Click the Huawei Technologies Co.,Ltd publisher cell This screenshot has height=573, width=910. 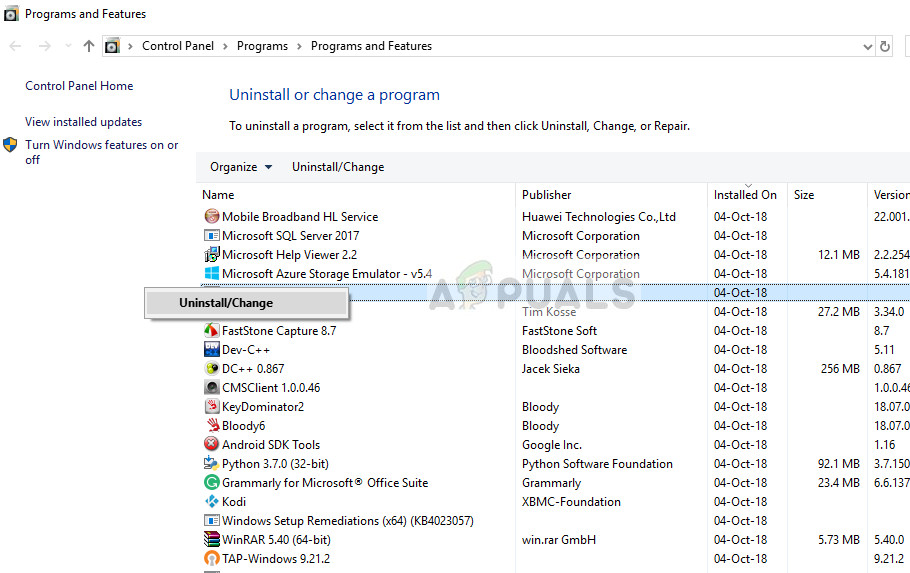click(x=598, y=217)
